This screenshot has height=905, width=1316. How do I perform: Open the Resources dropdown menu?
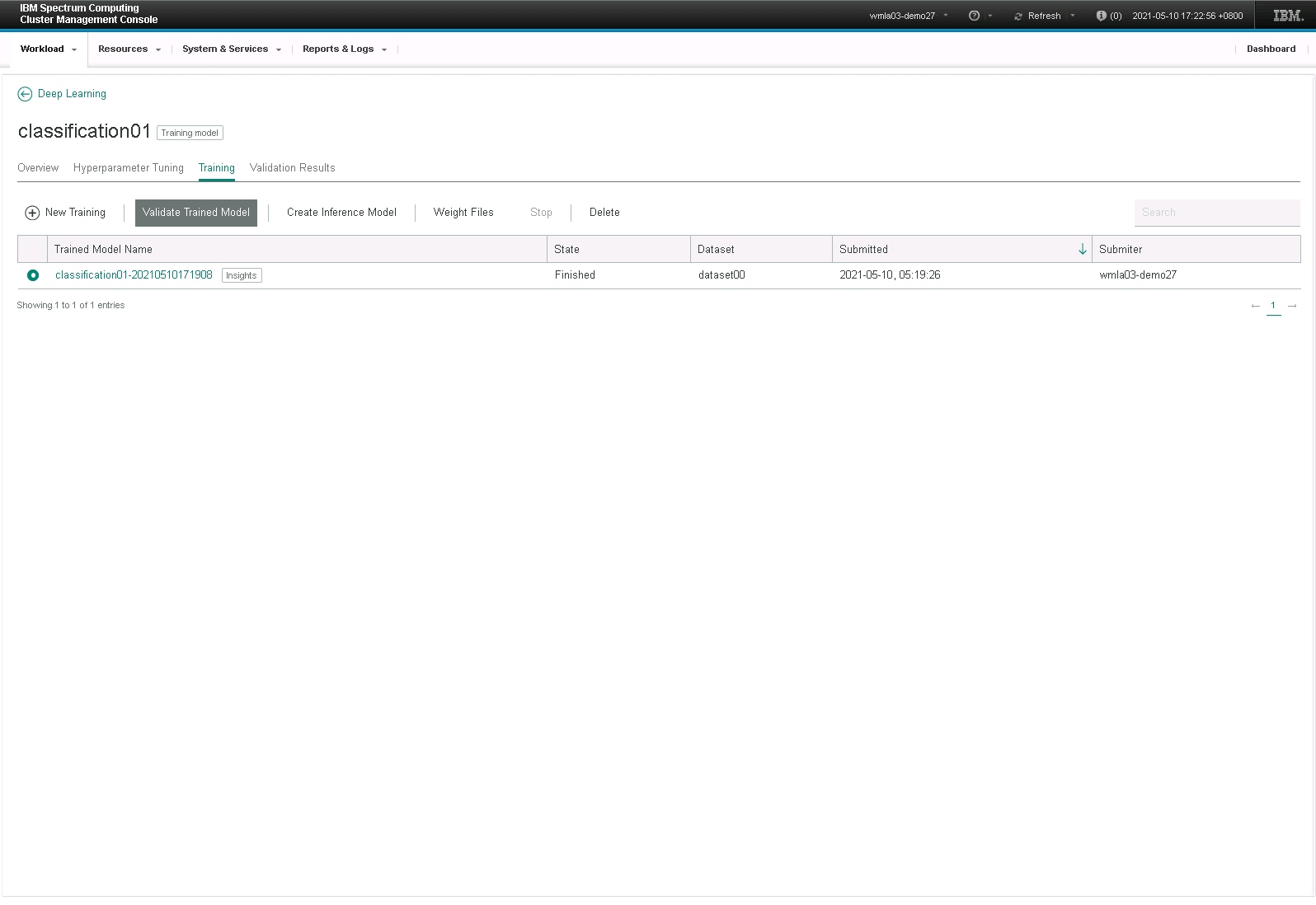[x=129, y=49]
